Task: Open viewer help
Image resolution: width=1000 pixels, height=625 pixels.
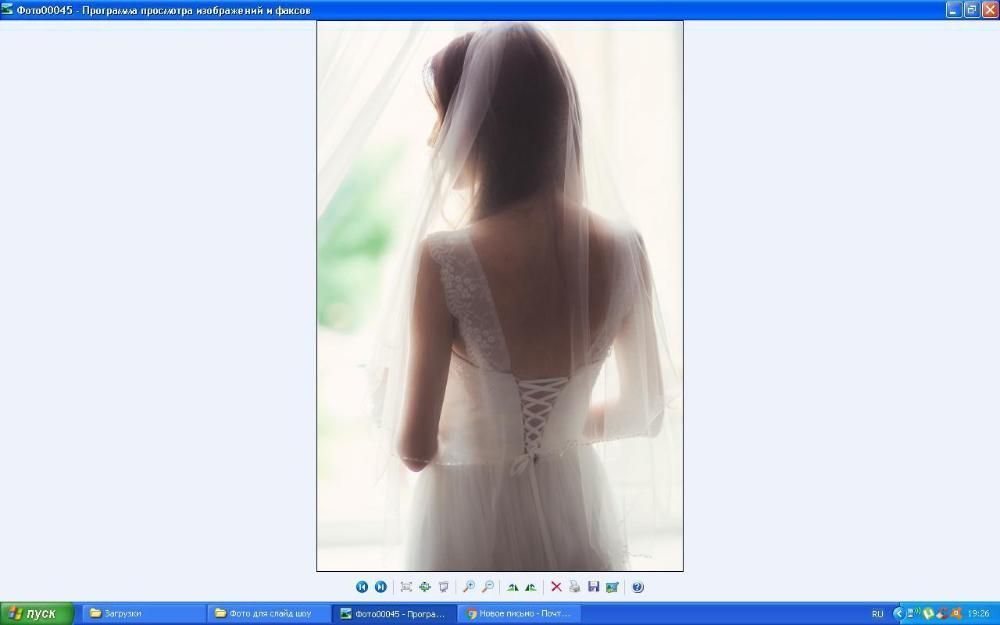Action: (x=638, y=587)
